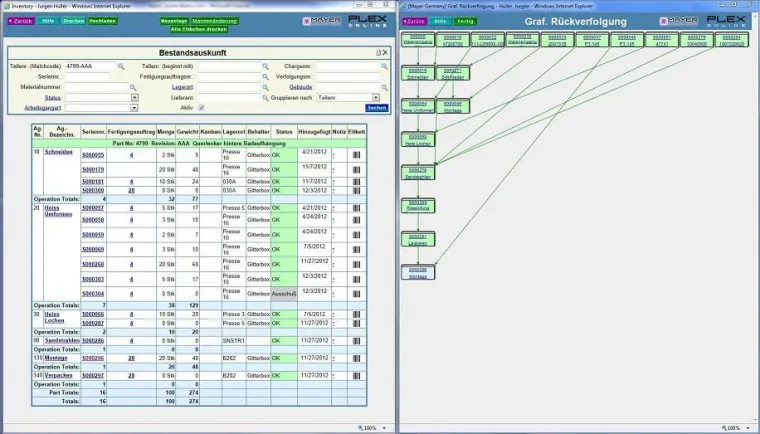The height and width of the screenshot is (434, 760).
Task: Click the Zurück button in the Inventory window
Action: [x=20, y=20]
